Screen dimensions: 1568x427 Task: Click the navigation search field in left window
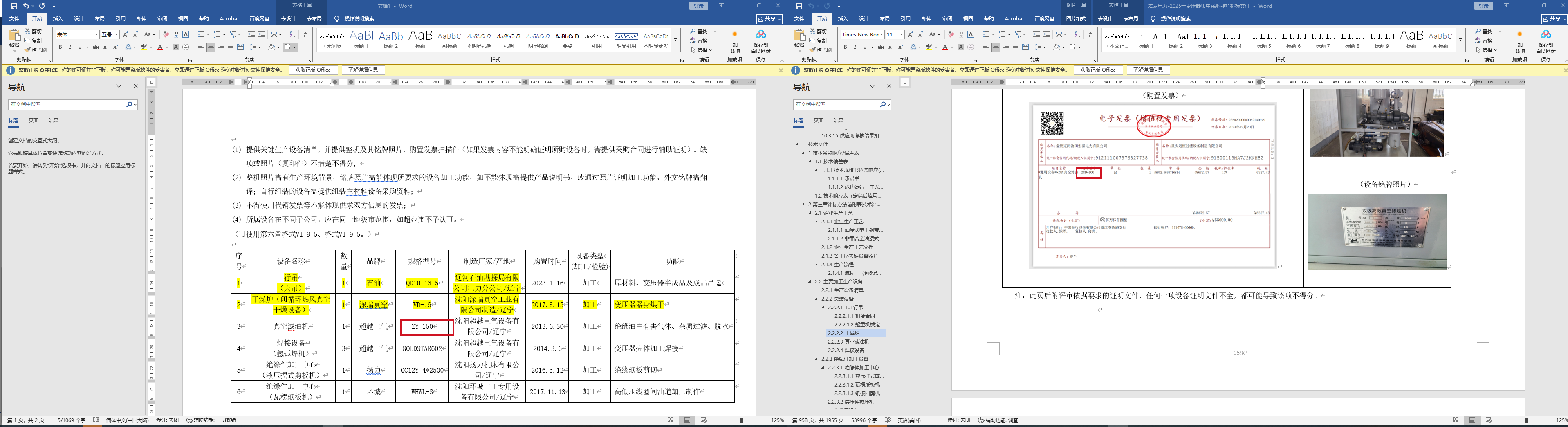[x=67, y=105]
